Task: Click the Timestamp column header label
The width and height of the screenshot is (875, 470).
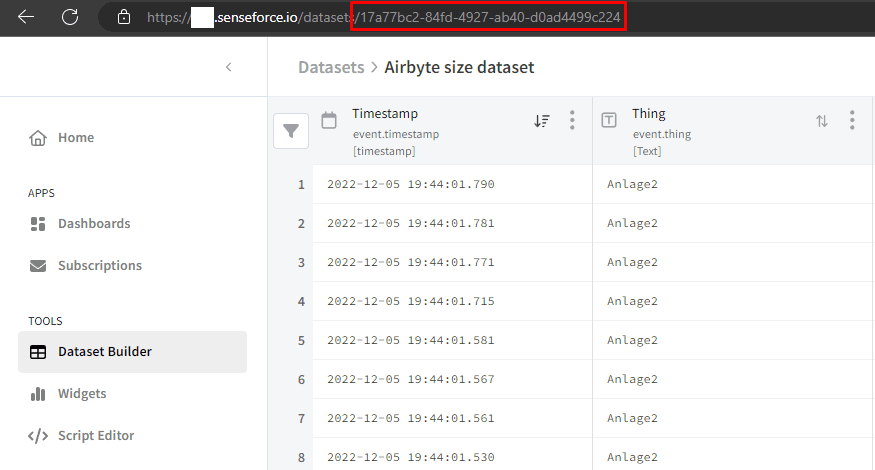Action: click(385, 114)
